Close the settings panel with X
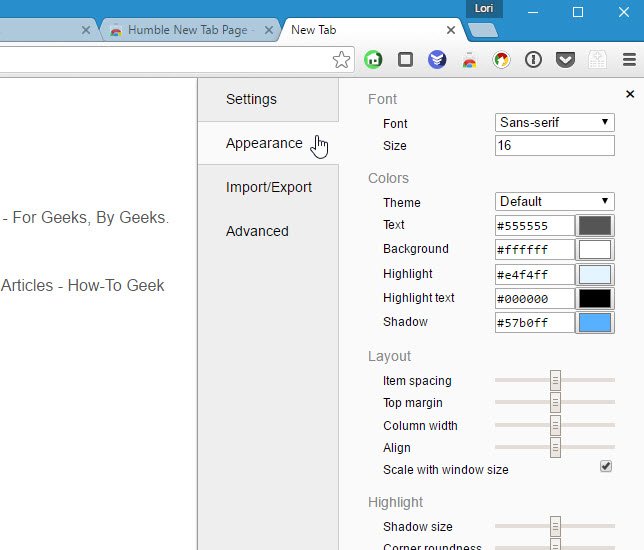 (x=630, y=94)
